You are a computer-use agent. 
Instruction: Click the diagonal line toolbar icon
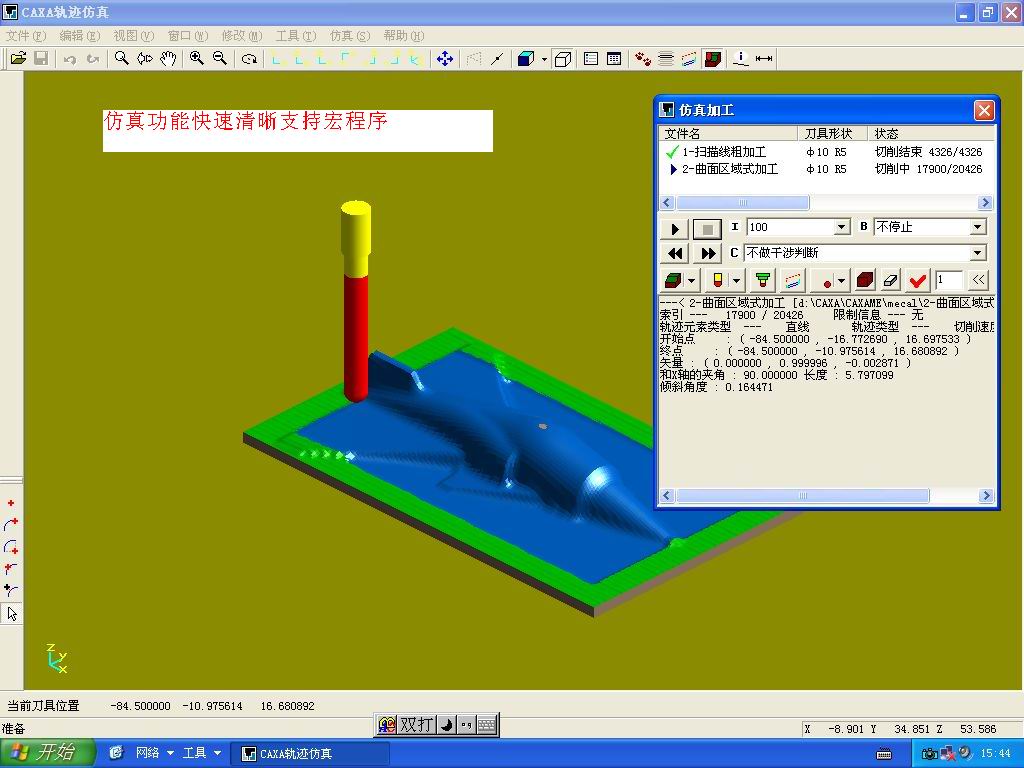[x=497, y=59]
